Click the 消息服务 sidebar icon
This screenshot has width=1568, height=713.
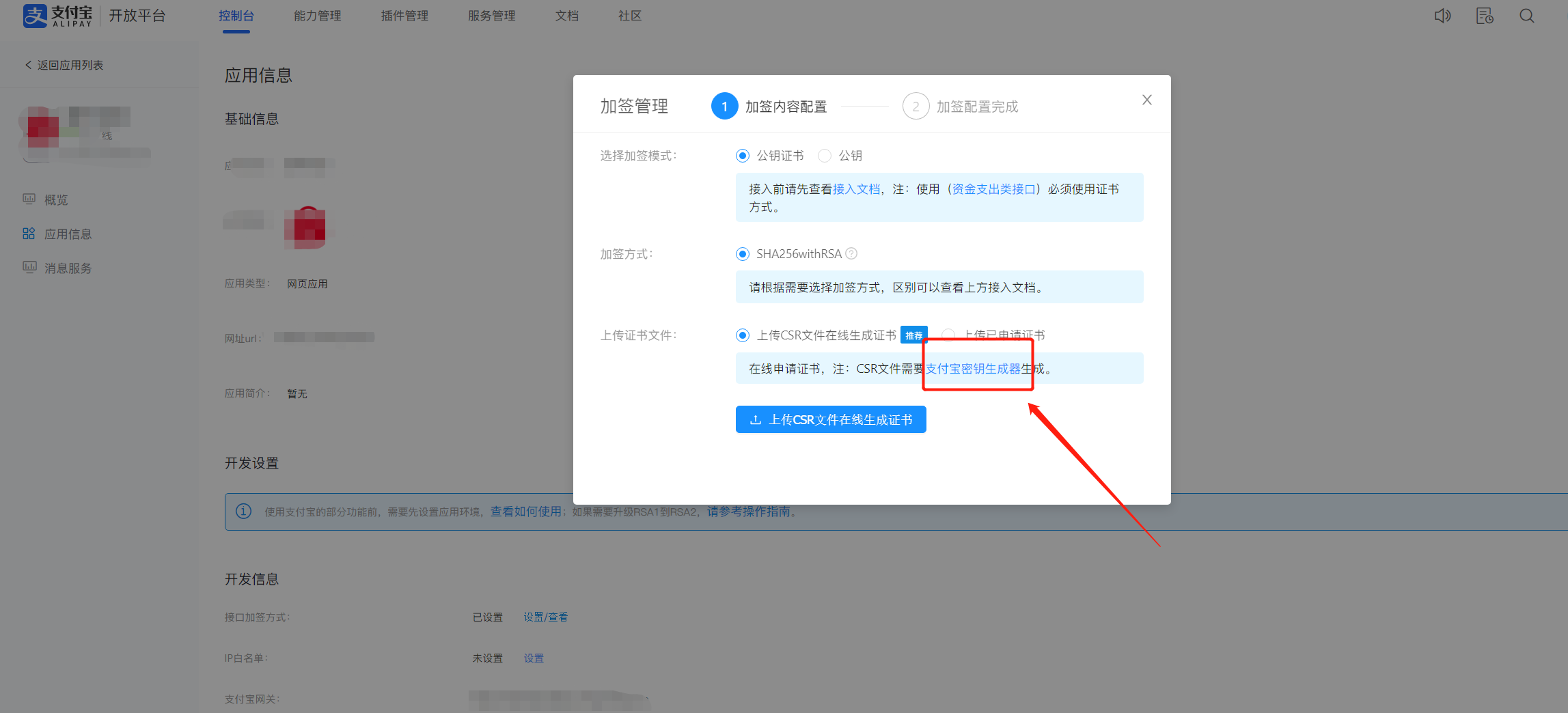coord(29,268)
